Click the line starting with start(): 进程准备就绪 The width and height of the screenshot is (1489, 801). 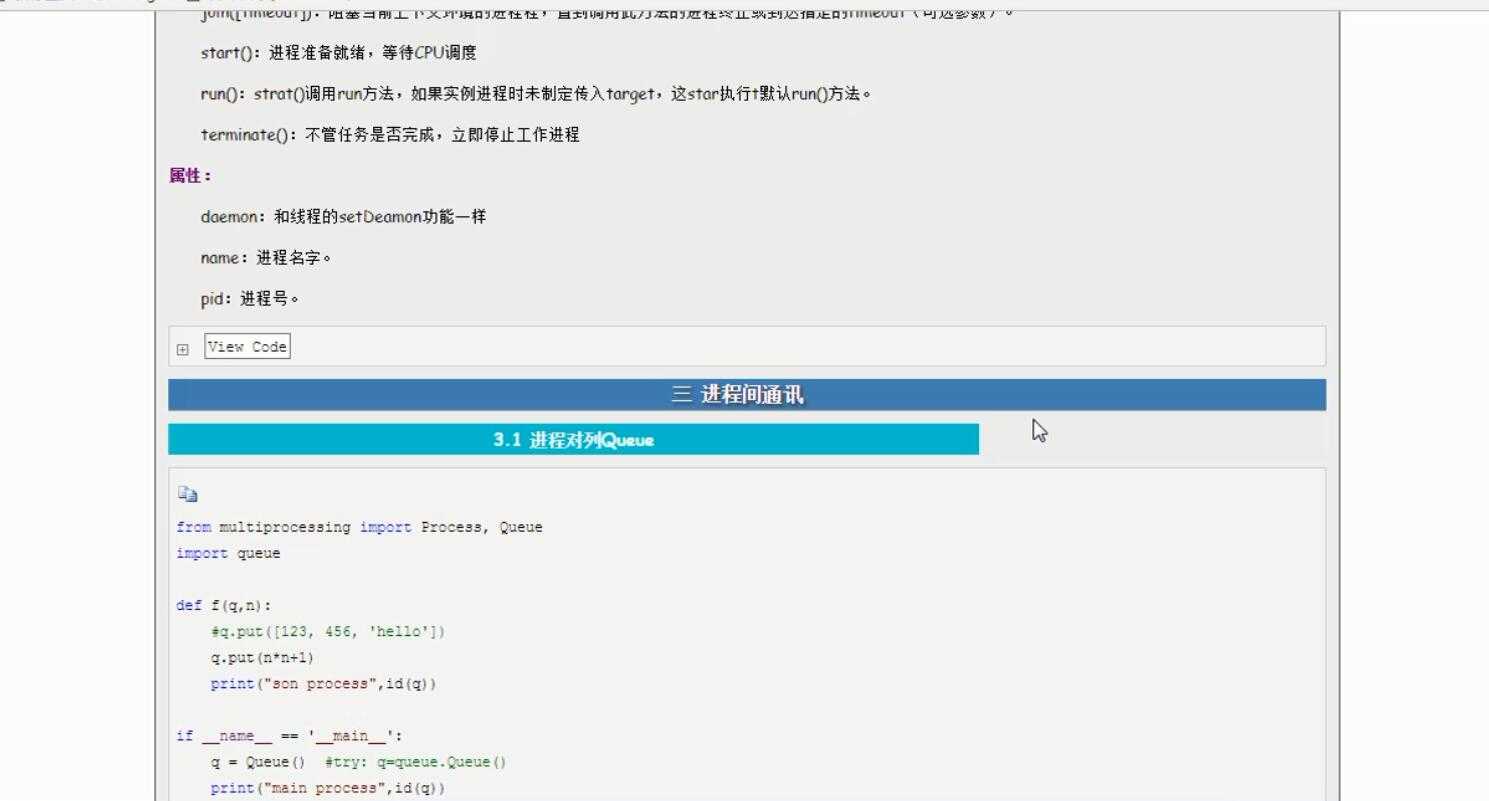pos(338,53)
